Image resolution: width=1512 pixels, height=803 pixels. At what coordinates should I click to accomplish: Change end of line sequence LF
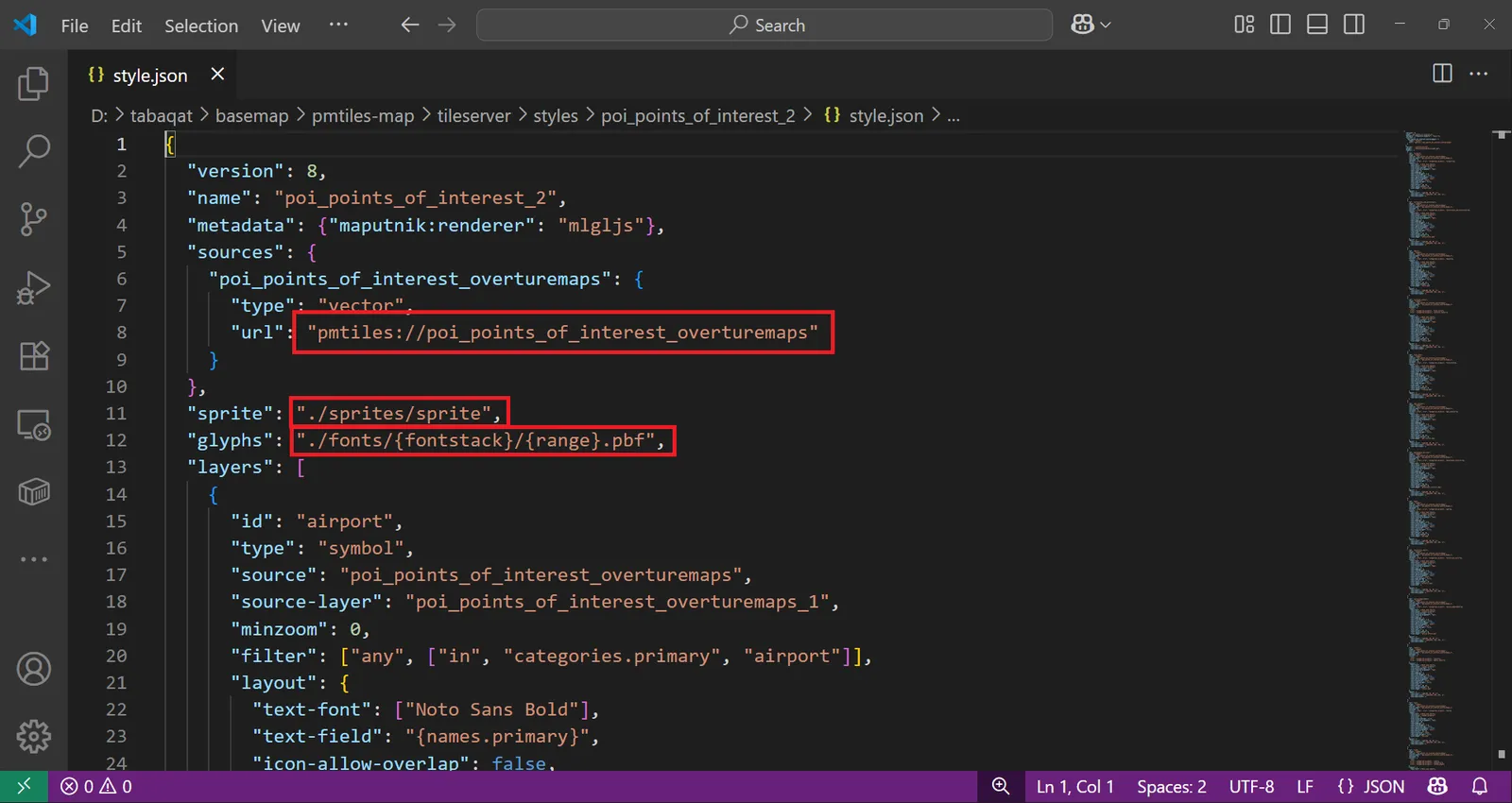[1305, 786]
